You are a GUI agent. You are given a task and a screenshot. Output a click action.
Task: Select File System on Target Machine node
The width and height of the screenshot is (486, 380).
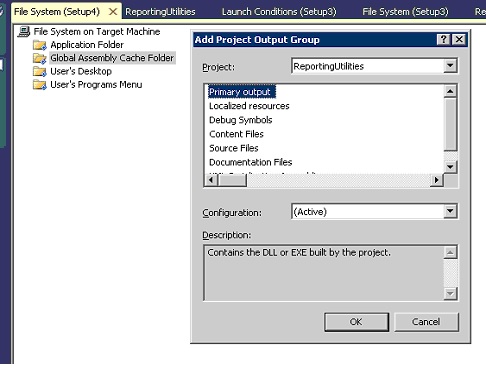(x=97, y=32)
